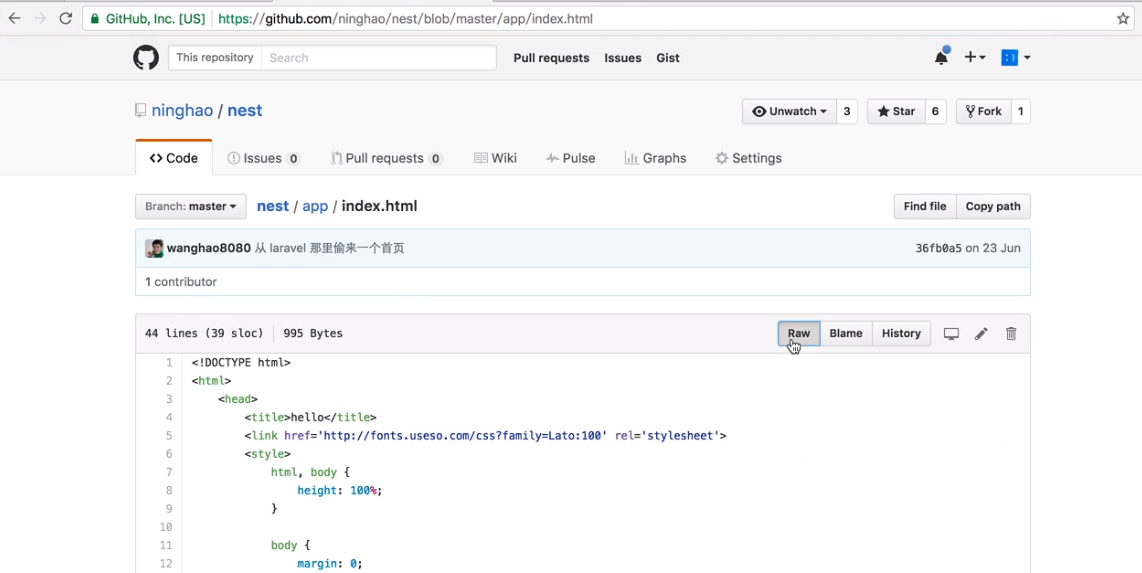Open the plus create-new menu

(974, 58)
